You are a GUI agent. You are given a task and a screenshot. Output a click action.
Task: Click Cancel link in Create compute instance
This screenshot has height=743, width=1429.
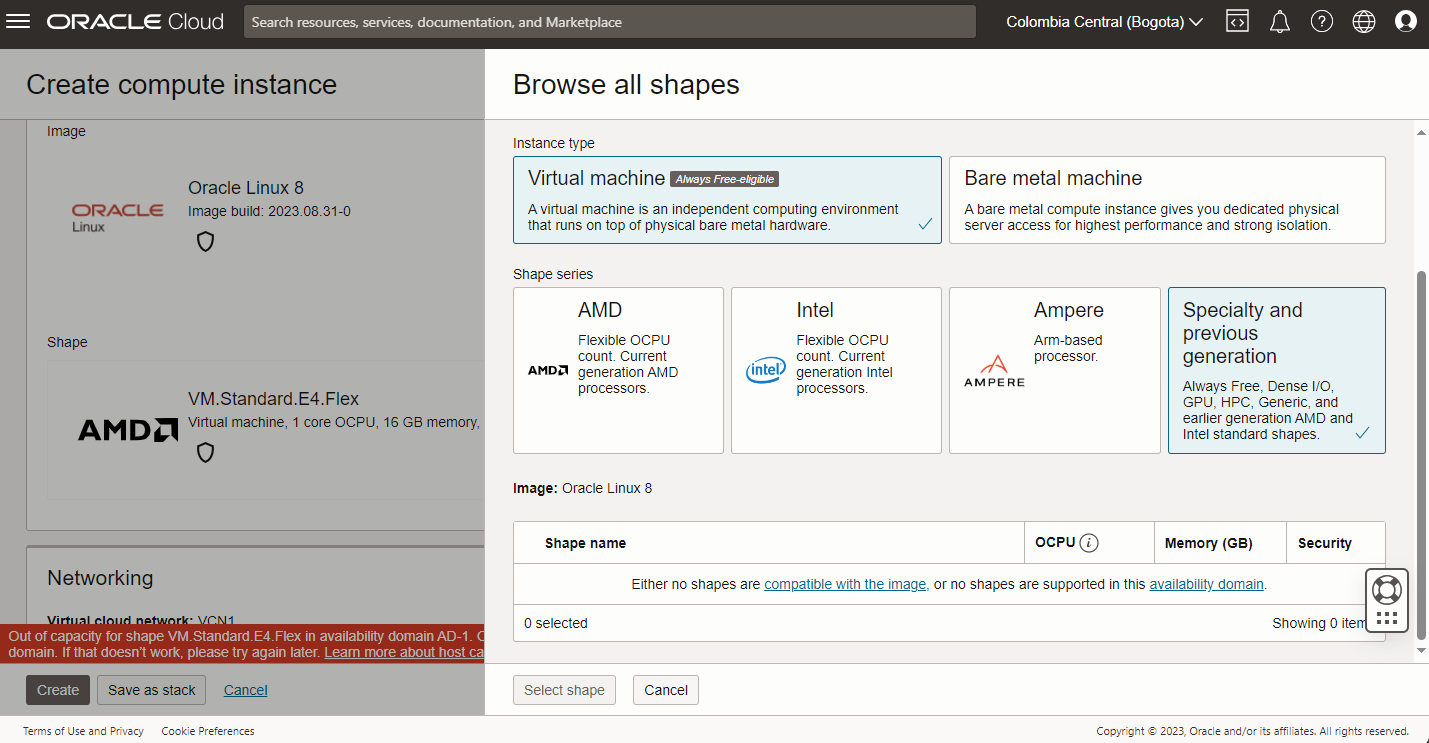[x=245, y=690]
